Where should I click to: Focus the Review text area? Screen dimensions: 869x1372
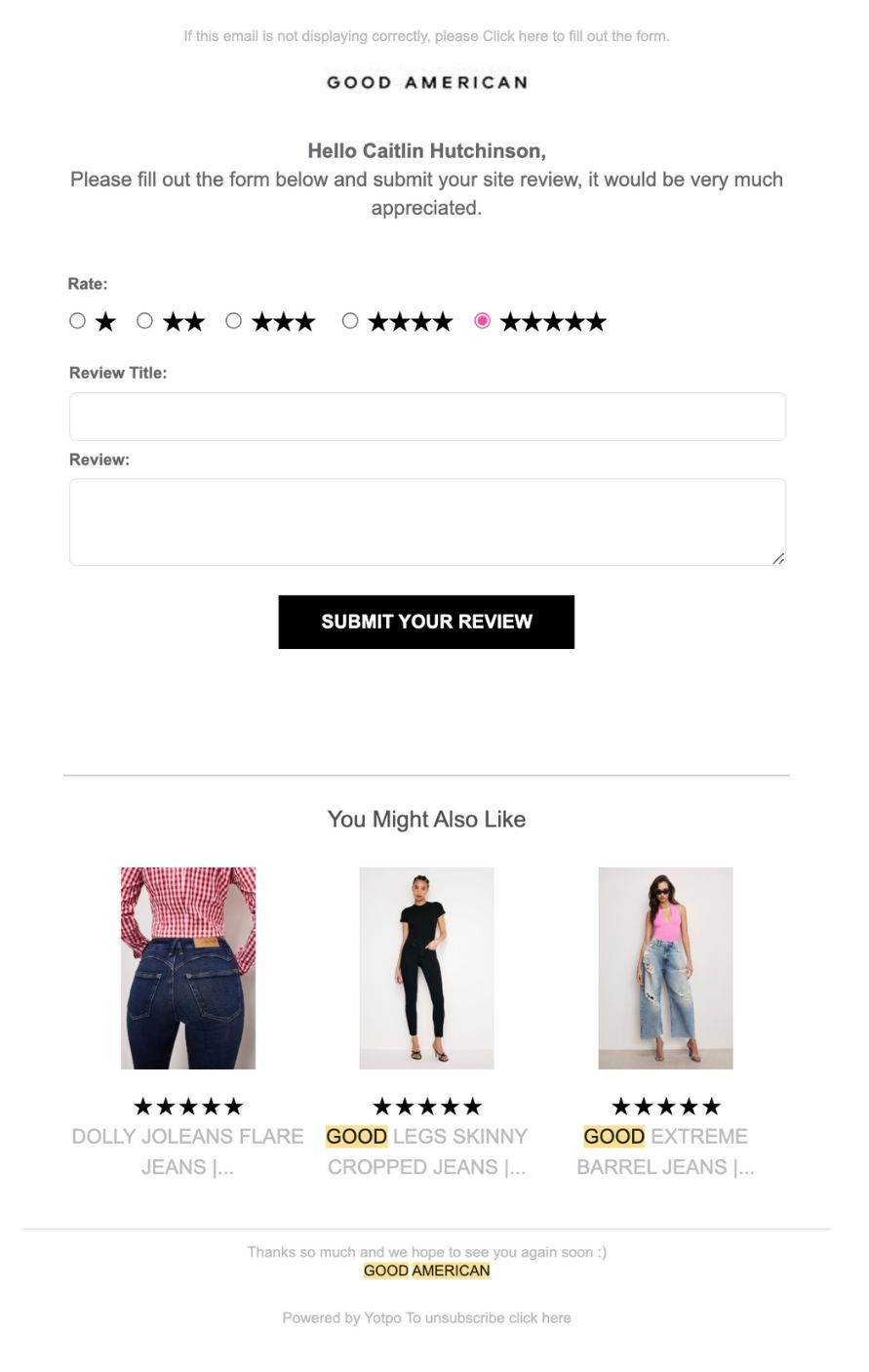coord(427,522)
